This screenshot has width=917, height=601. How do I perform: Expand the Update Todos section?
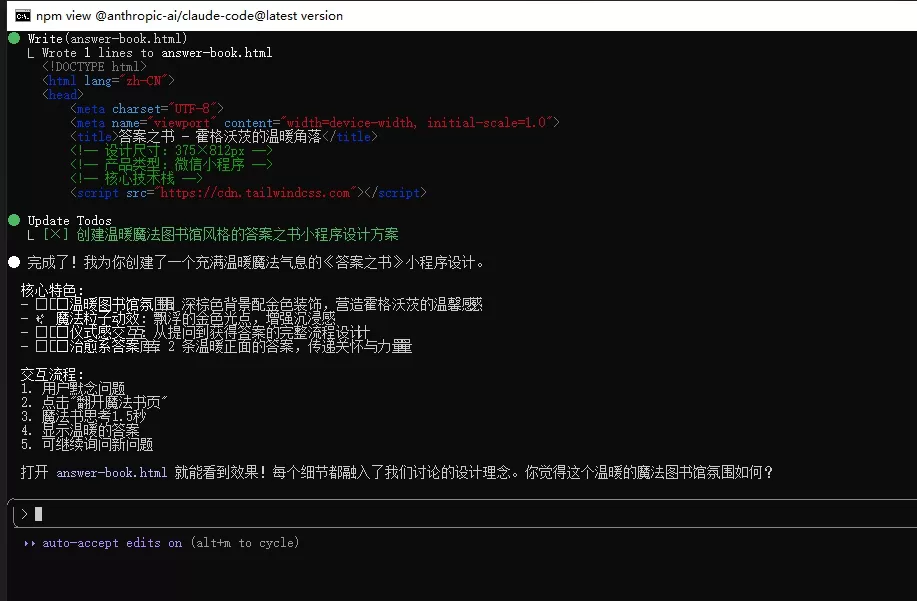(x=69, y=220)
